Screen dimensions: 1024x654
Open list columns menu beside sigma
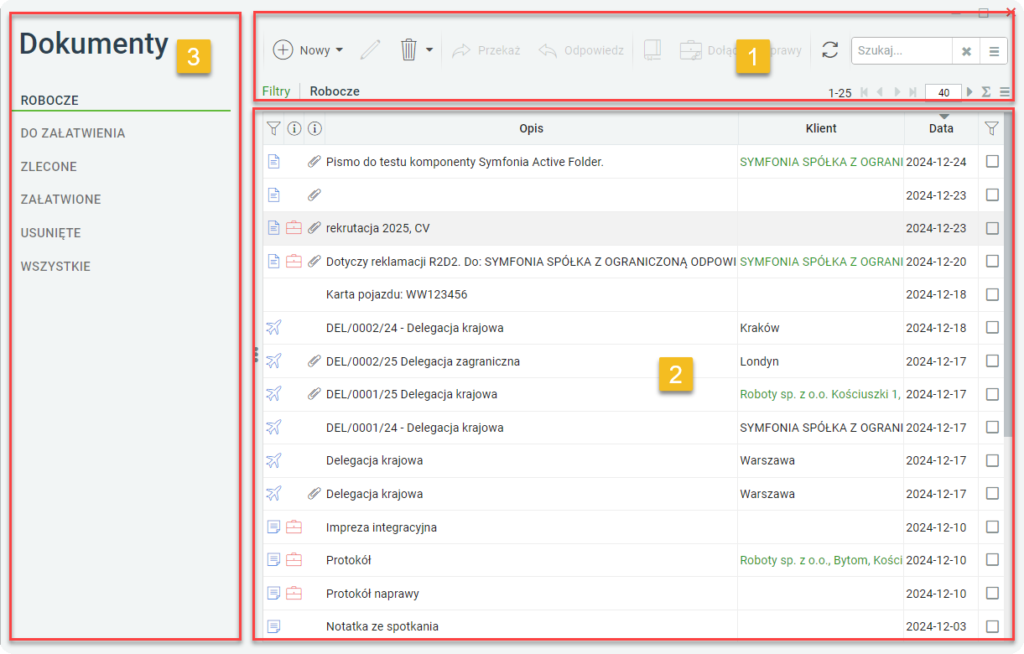1005,92
